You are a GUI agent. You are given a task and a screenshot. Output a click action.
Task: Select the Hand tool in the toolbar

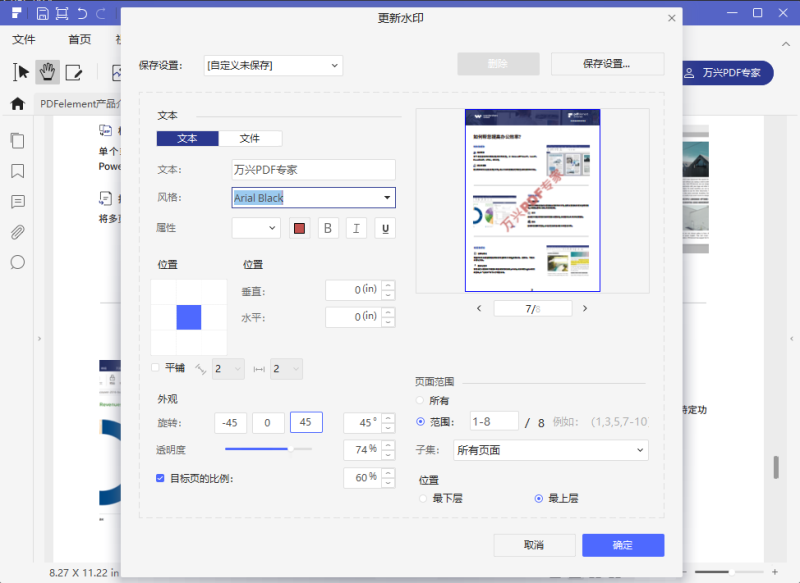(x=46, y=71)
